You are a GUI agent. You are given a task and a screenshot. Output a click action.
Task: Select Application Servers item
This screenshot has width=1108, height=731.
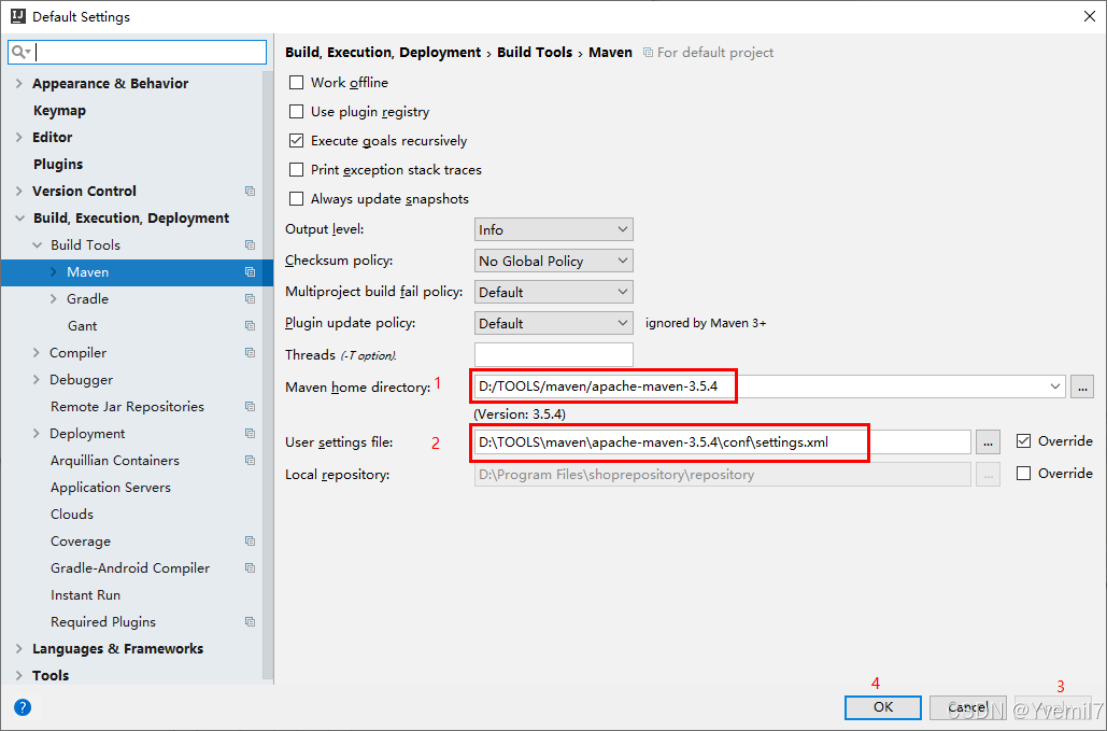click(x=110, y=487)
